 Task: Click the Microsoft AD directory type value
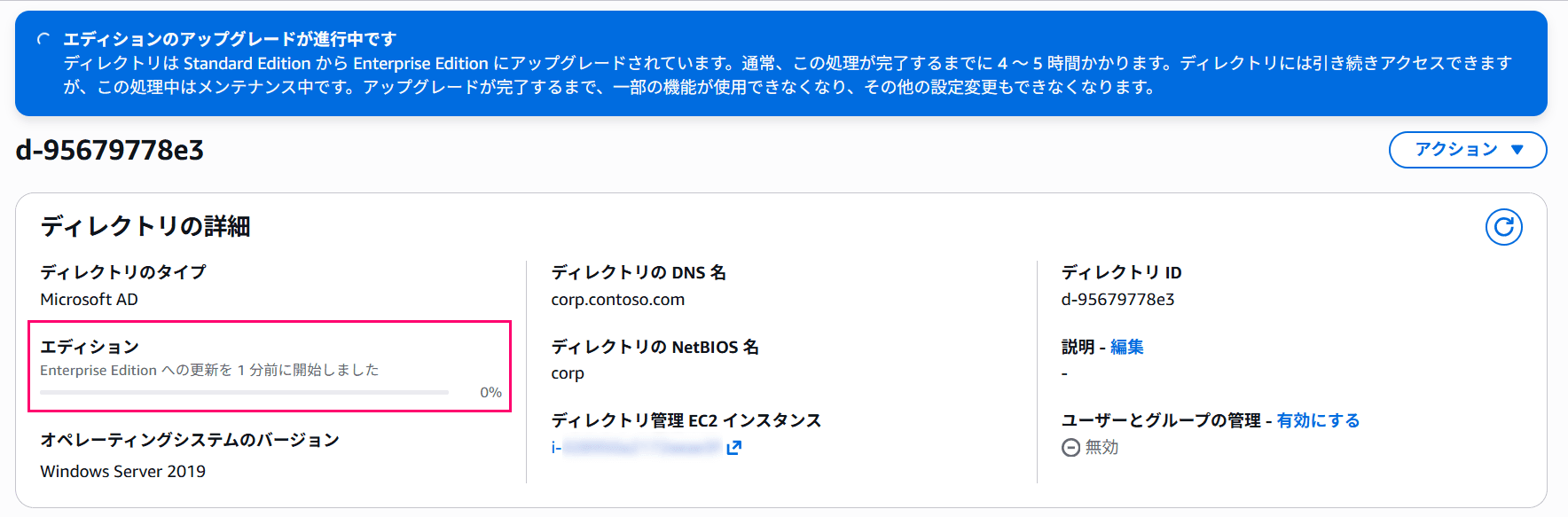click(x=89, y=300)
